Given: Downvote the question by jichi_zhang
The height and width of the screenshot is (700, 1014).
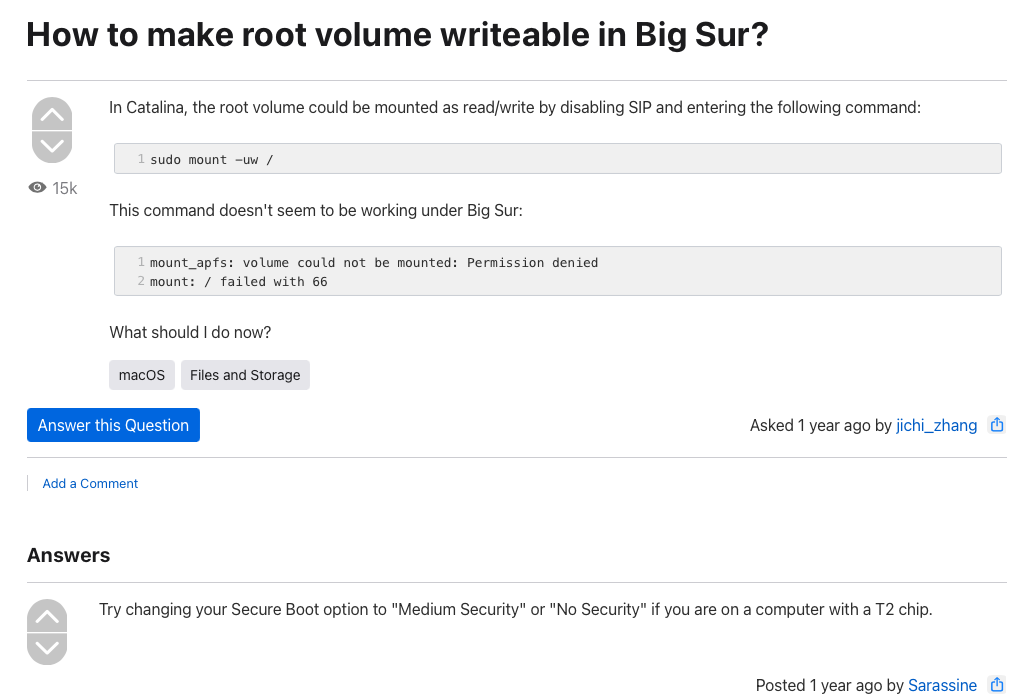Looking at the screenshot, I should [52, 146].
